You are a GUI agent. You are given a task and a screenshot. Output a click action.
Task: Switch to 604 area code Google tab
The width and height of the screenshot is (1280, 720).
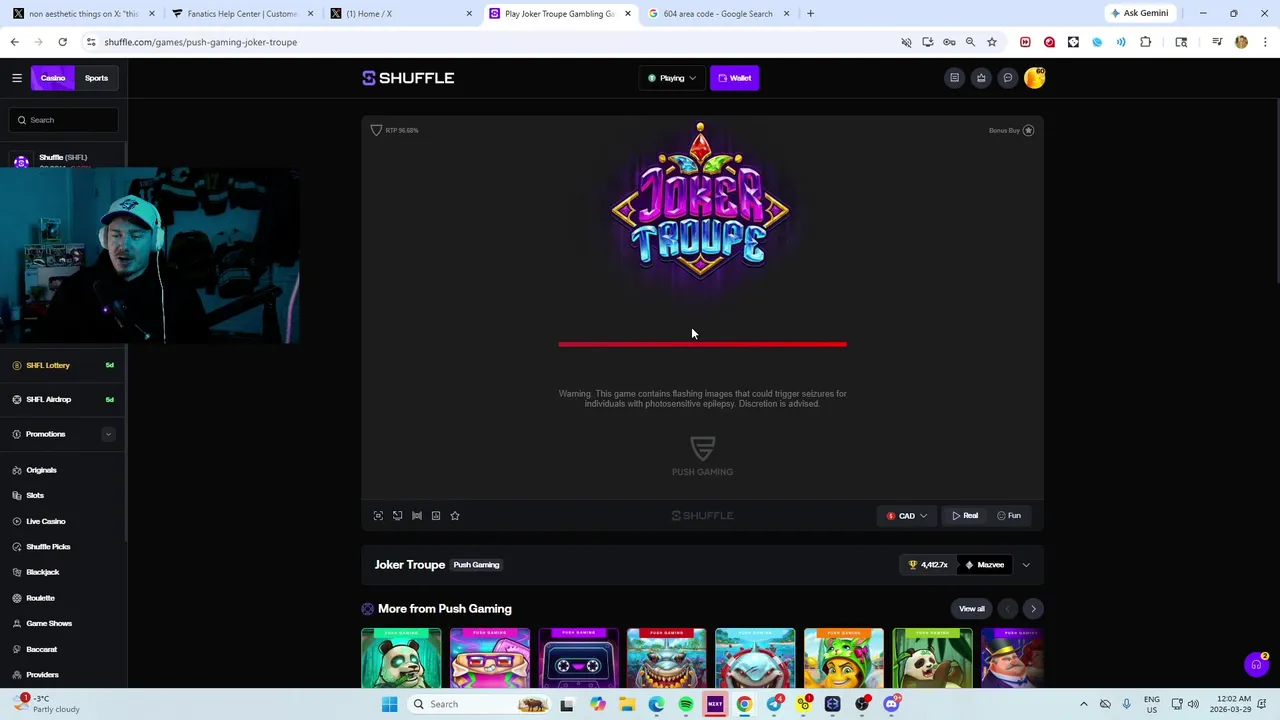pyautogui.click(x=717, y=14)
